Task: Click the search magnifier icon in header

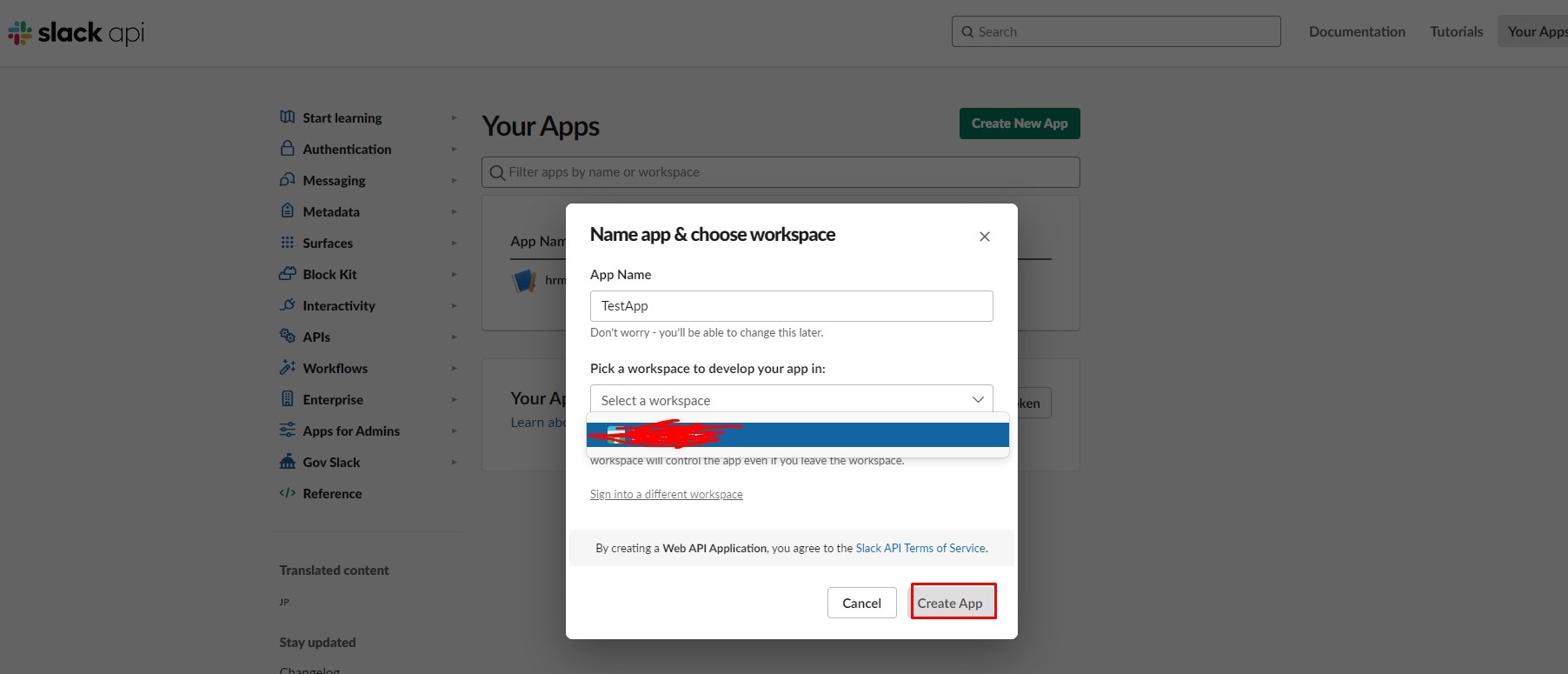Action: click(967, 32)
